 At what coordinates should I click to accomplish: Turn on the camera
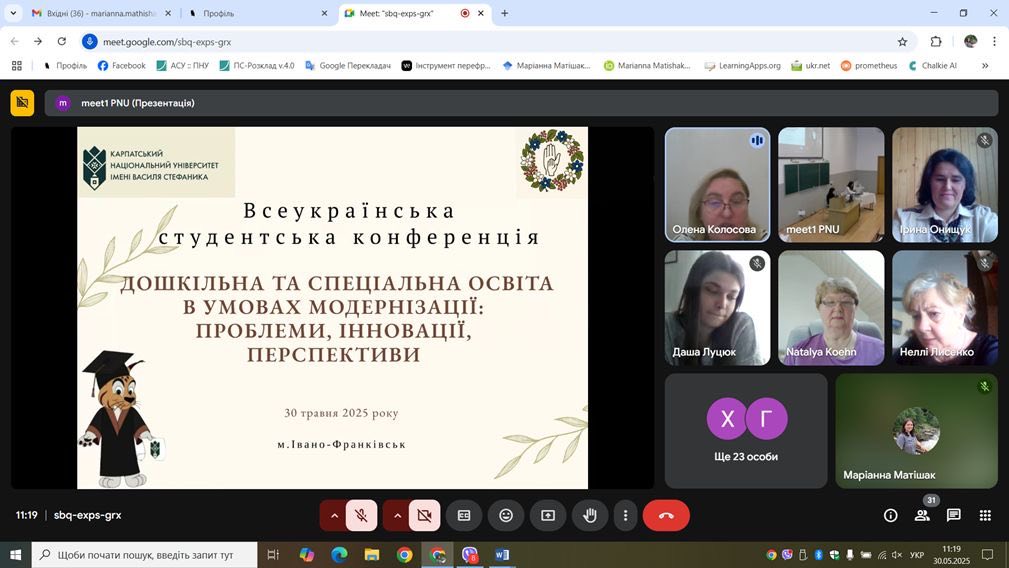point(424,515)
